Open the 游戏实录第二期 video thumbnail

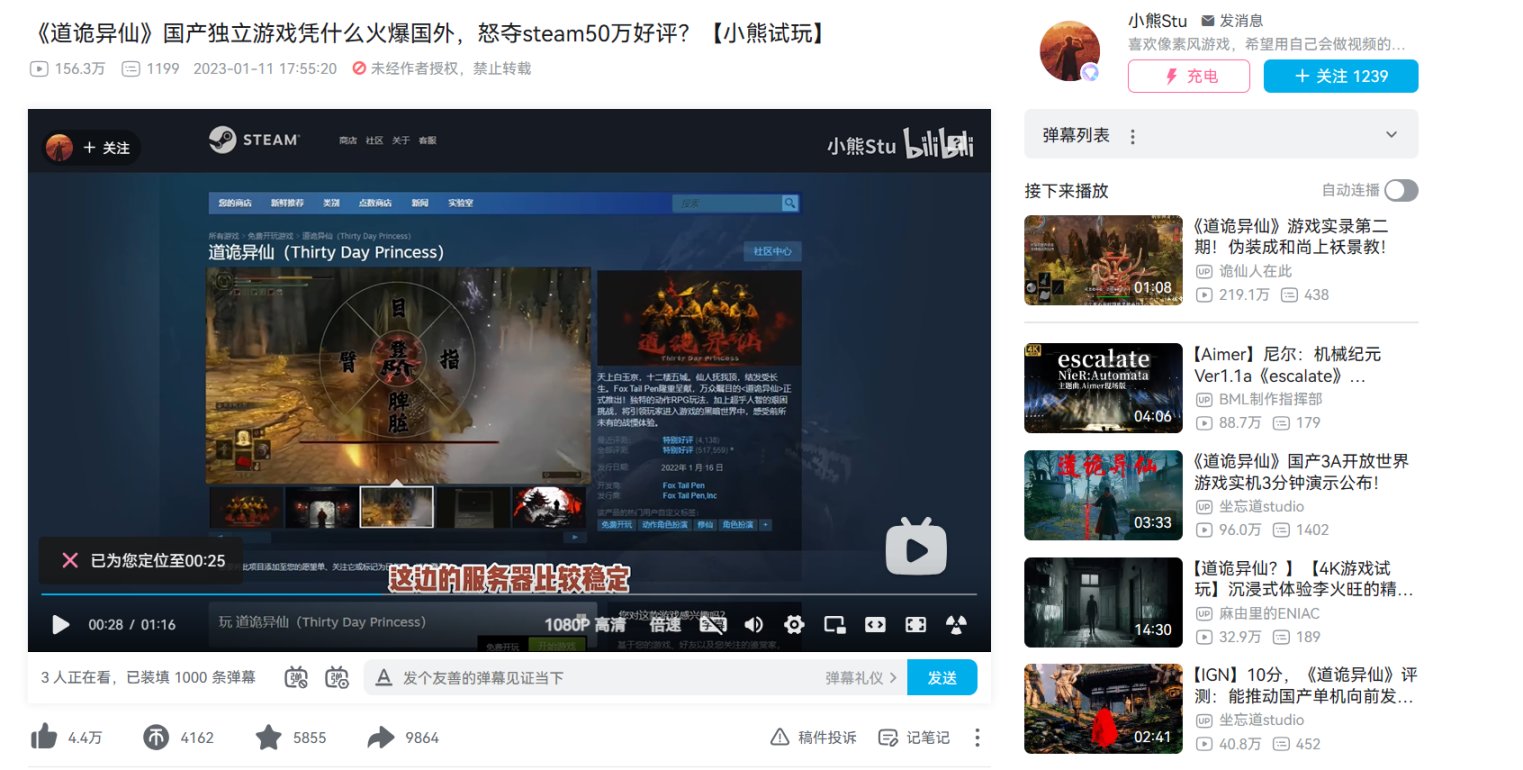coord(1103,260)
